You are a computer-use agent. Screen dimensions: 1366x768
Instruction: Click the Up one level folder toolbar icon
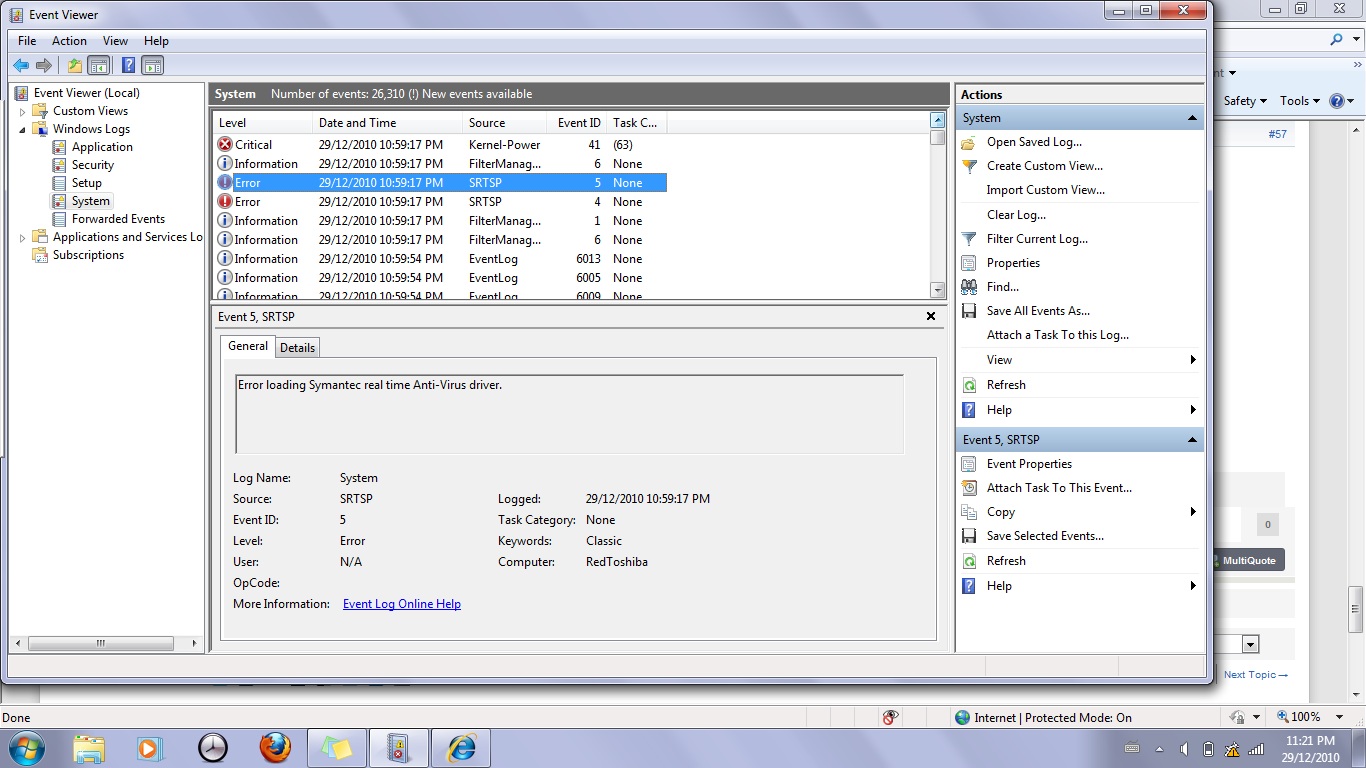(75, 65)
